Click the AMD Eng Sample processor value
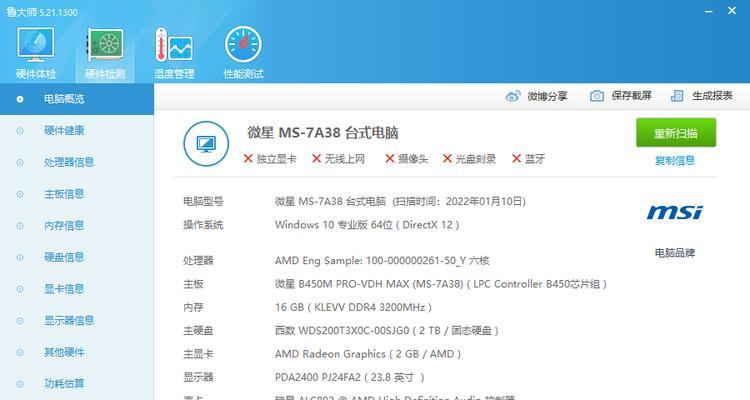The height and width of the screenshot is (400, 750). tap(382, 261)
